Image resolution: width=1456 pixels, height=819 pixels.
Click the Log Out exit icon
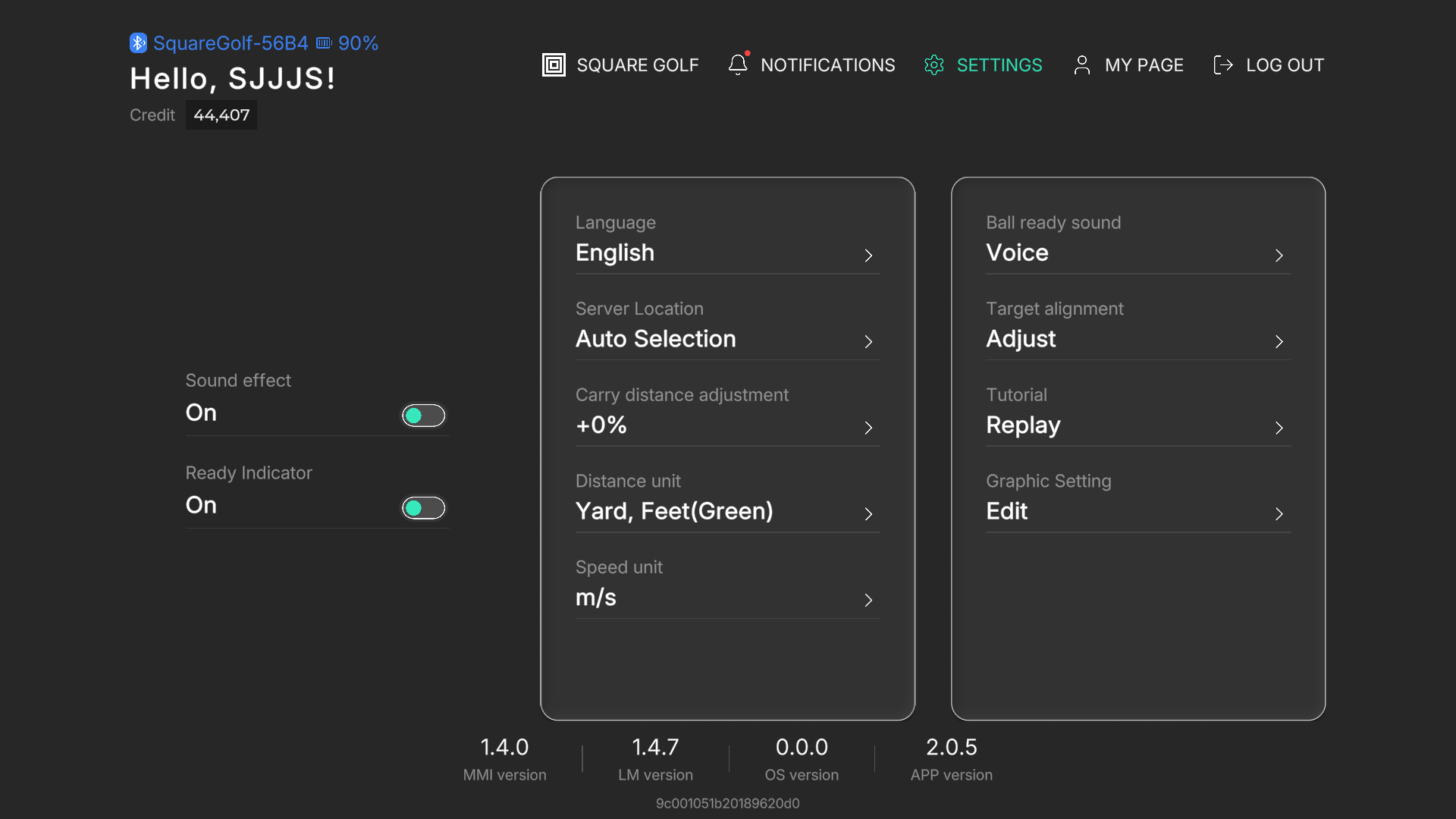(x=1222, y=65)
